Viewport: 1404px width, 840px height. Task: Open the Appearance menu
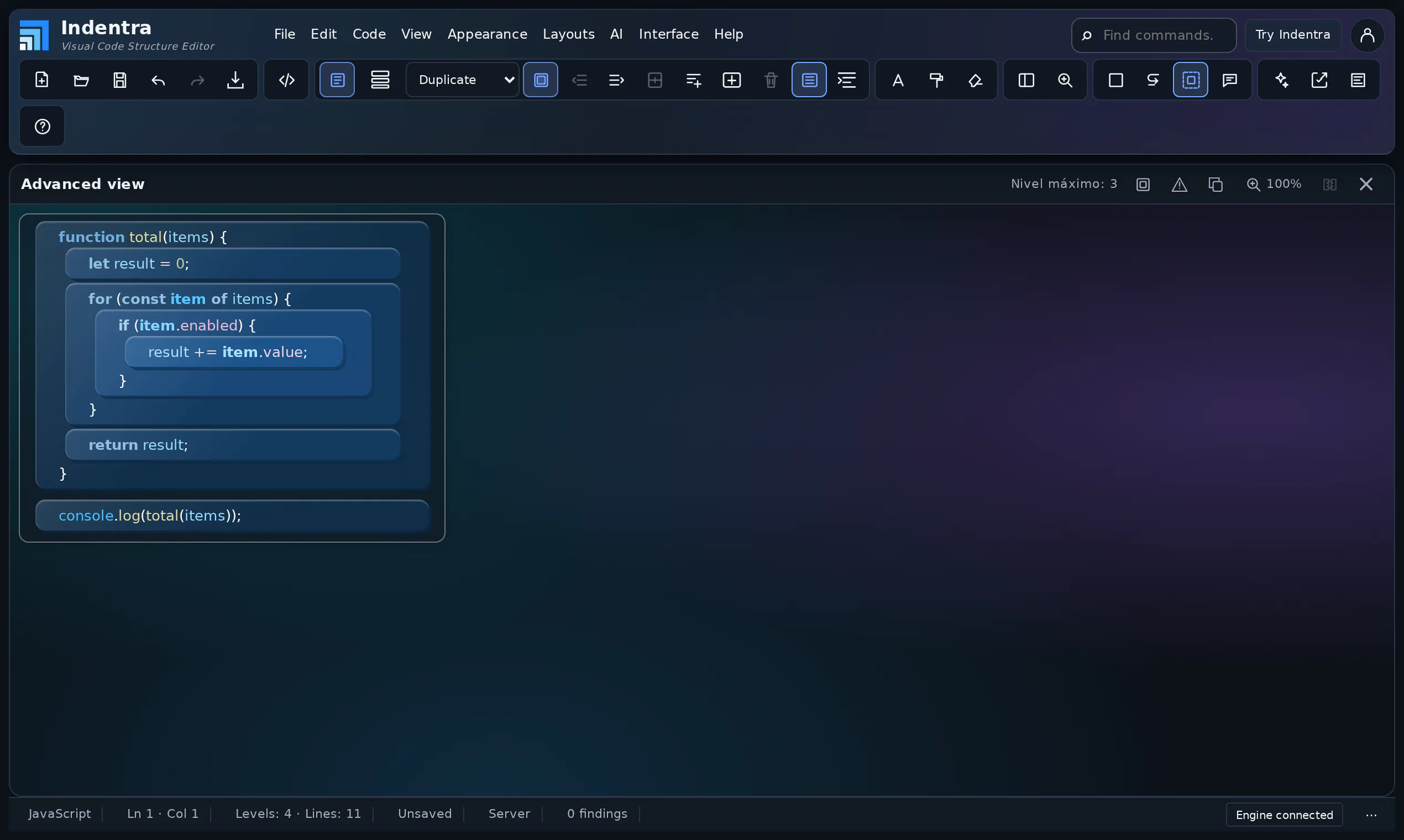488,34
